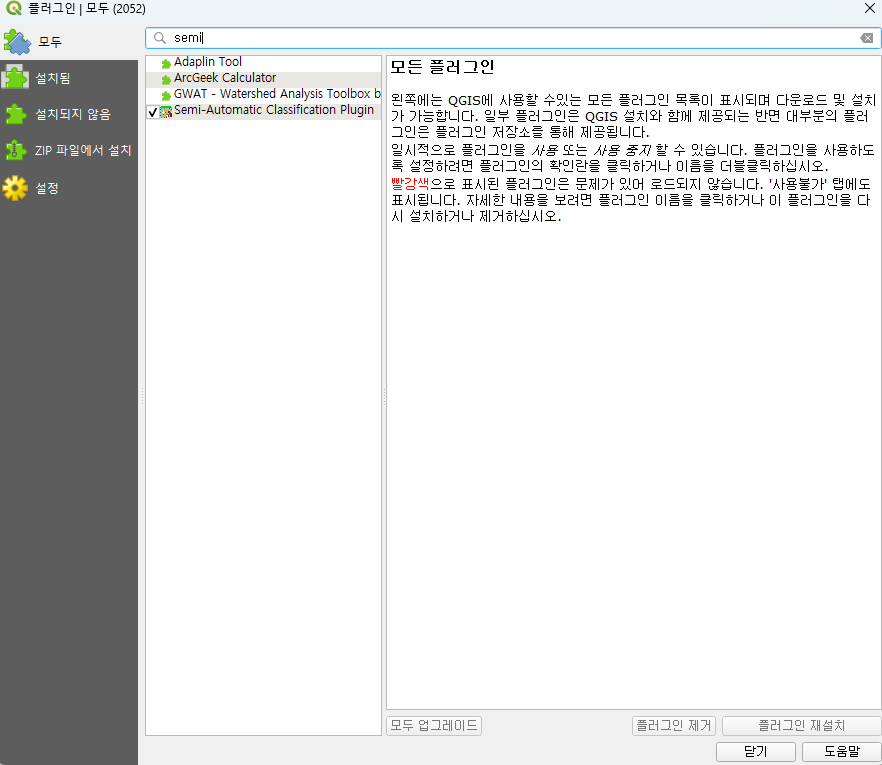Image resolution: width=882 pixels, height=765 pixels.
Task: Click the red 빨강색 text in description
Action: pos(410,183)
